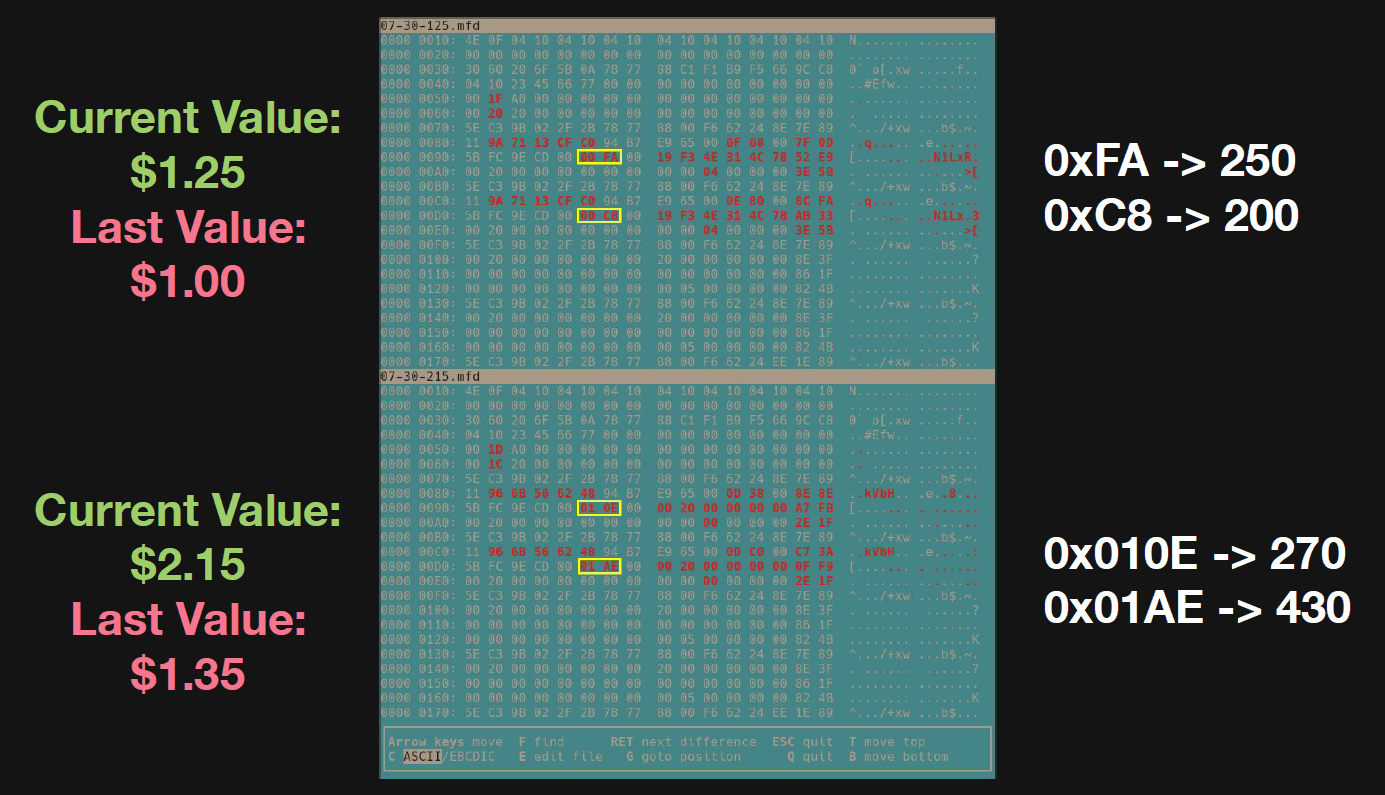Click the 'RET next difference' hint
This screenshot has width=1385, height=795.
click(683, 742)
